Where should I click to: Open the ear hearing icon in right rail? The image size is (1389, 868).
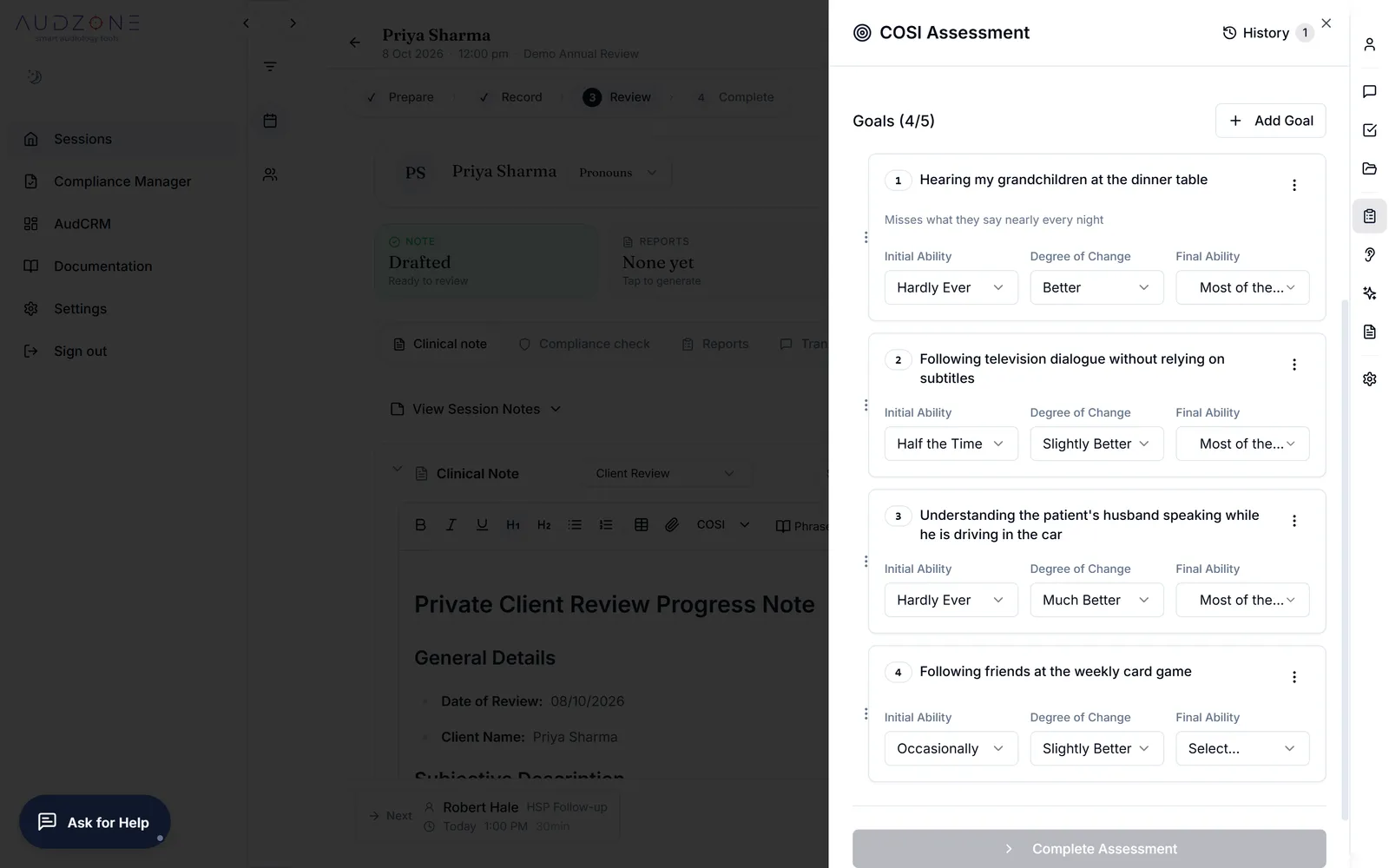(1369, 254)
